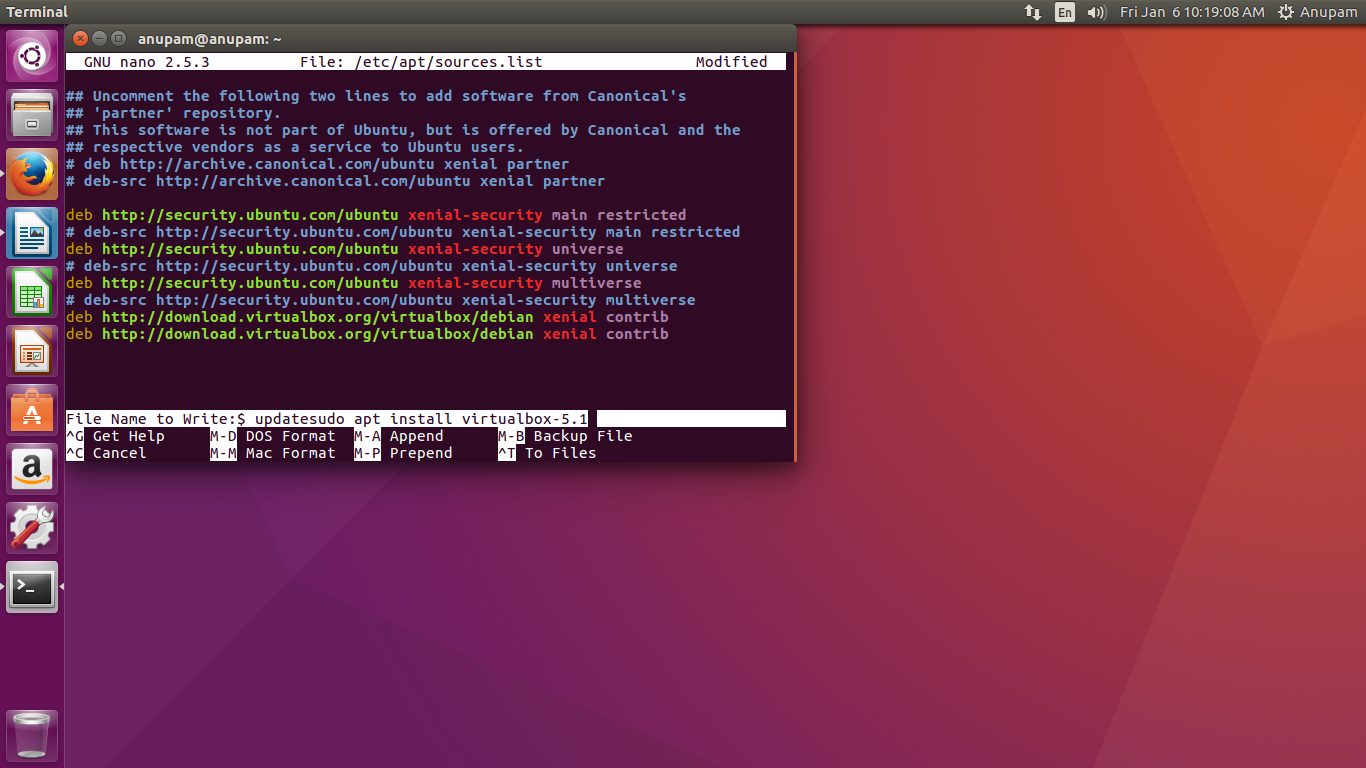The height and width of the screenshot is (768, 1366).
Task: Open the Amazon launcher icon
Action: pyautogui.click(x=32, y=469)
